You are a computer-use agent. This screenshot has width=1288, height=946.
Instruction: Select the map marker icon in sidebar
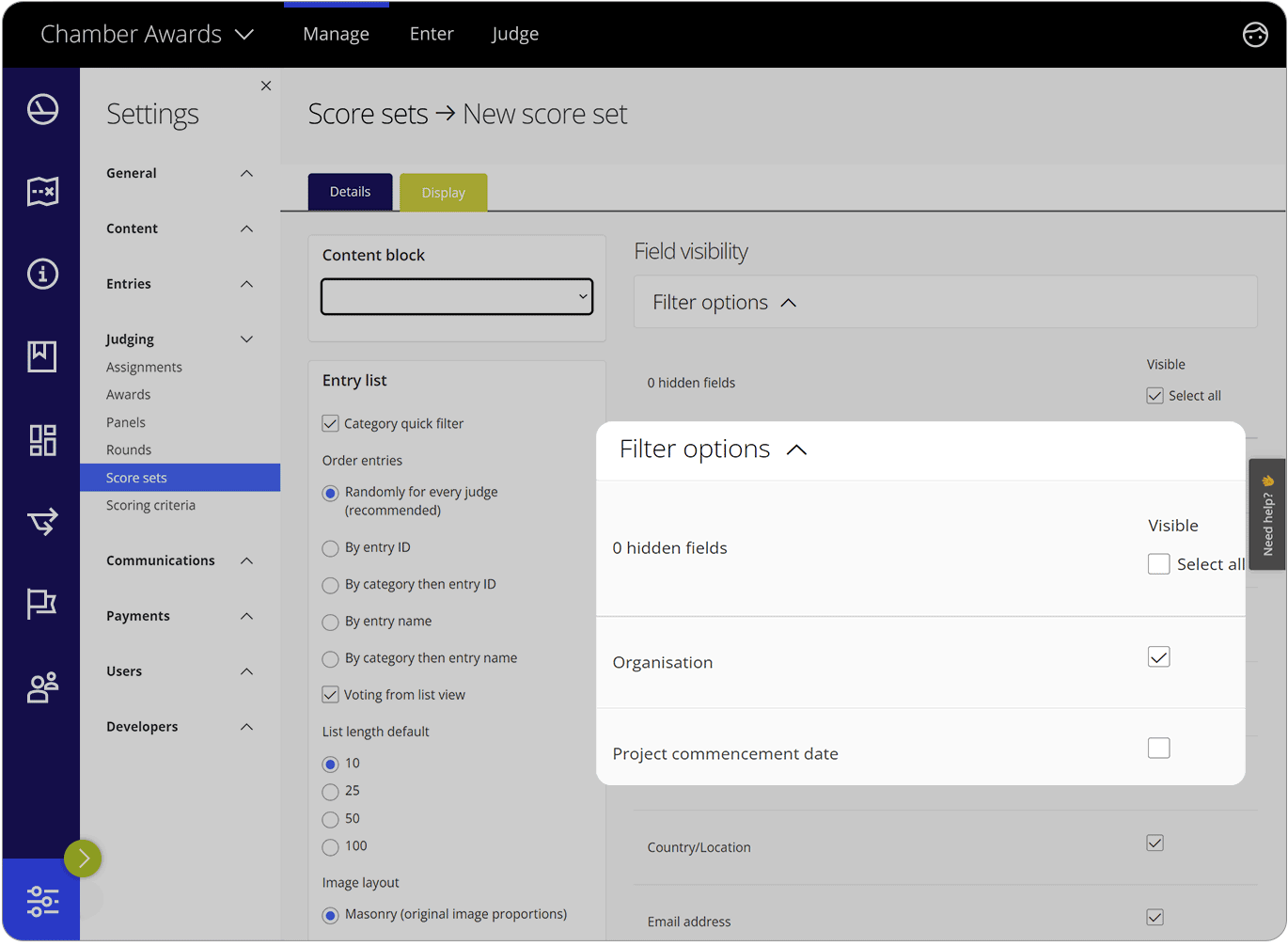coord(42,191)
